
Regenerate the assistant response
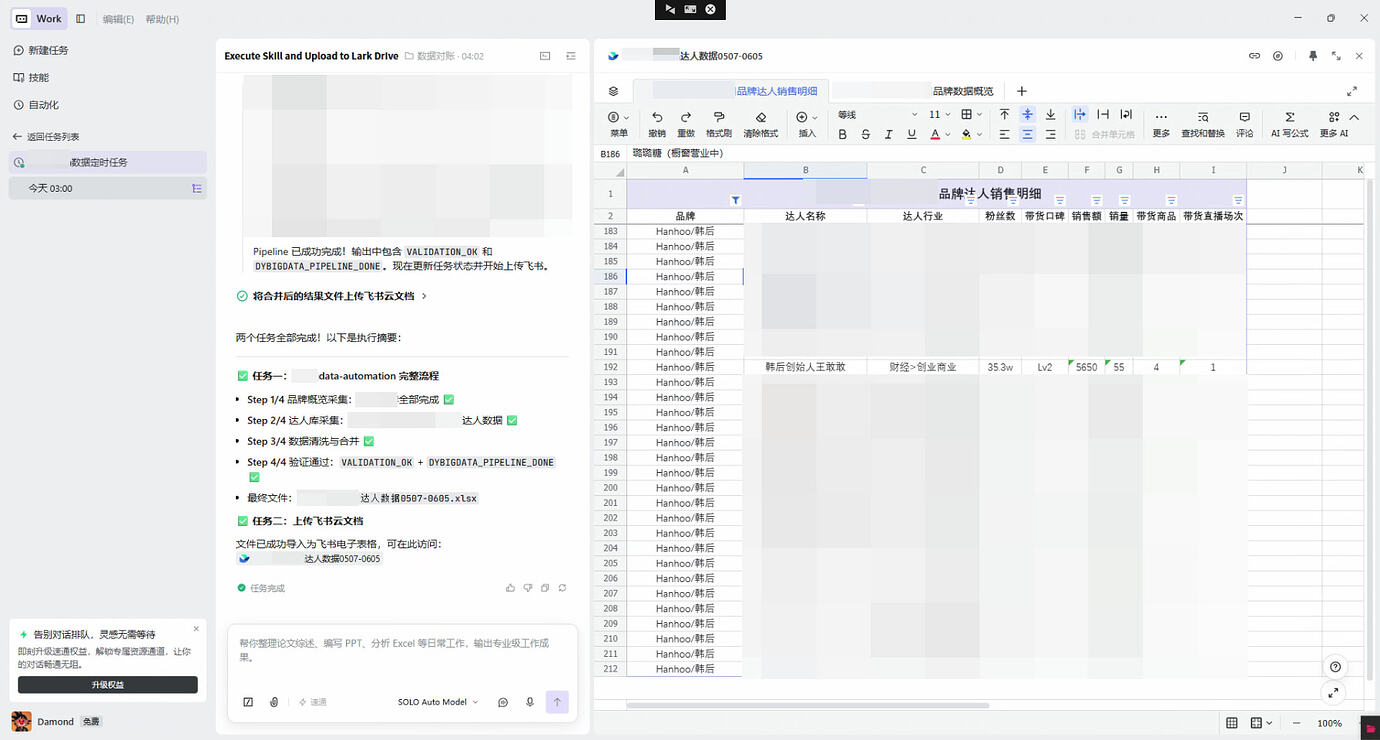562,588
